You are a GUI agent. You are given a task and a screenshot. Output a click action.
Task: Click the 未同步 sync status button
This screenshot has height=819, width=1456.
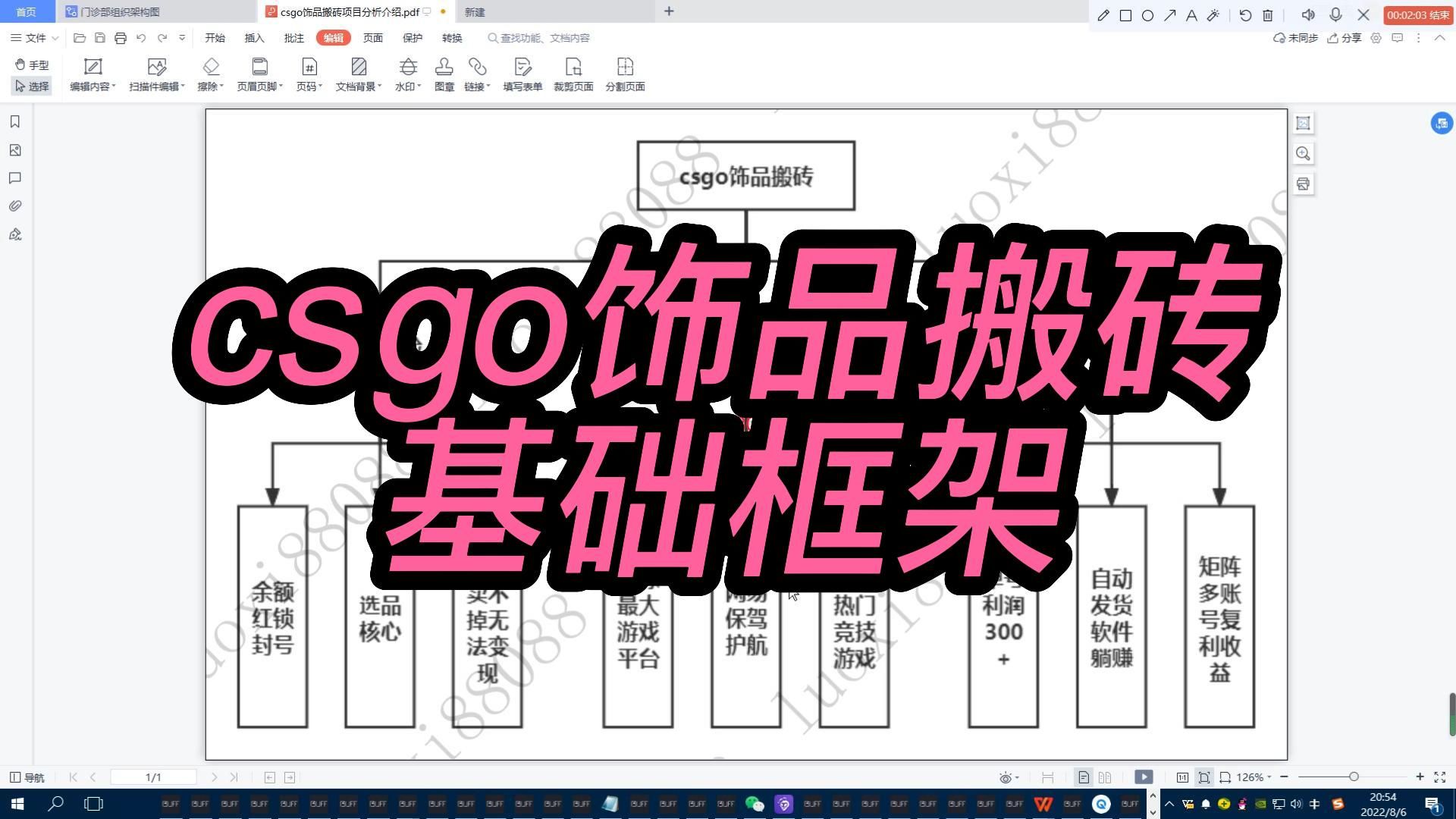click(x=1294, y=38)
